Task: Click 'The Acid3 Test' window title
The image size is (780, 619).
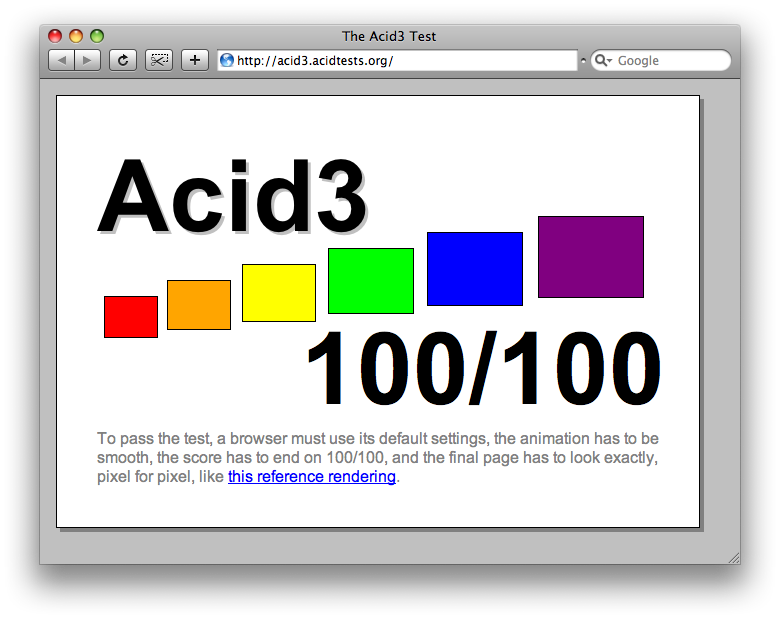Action: click(x=389, y=36)
